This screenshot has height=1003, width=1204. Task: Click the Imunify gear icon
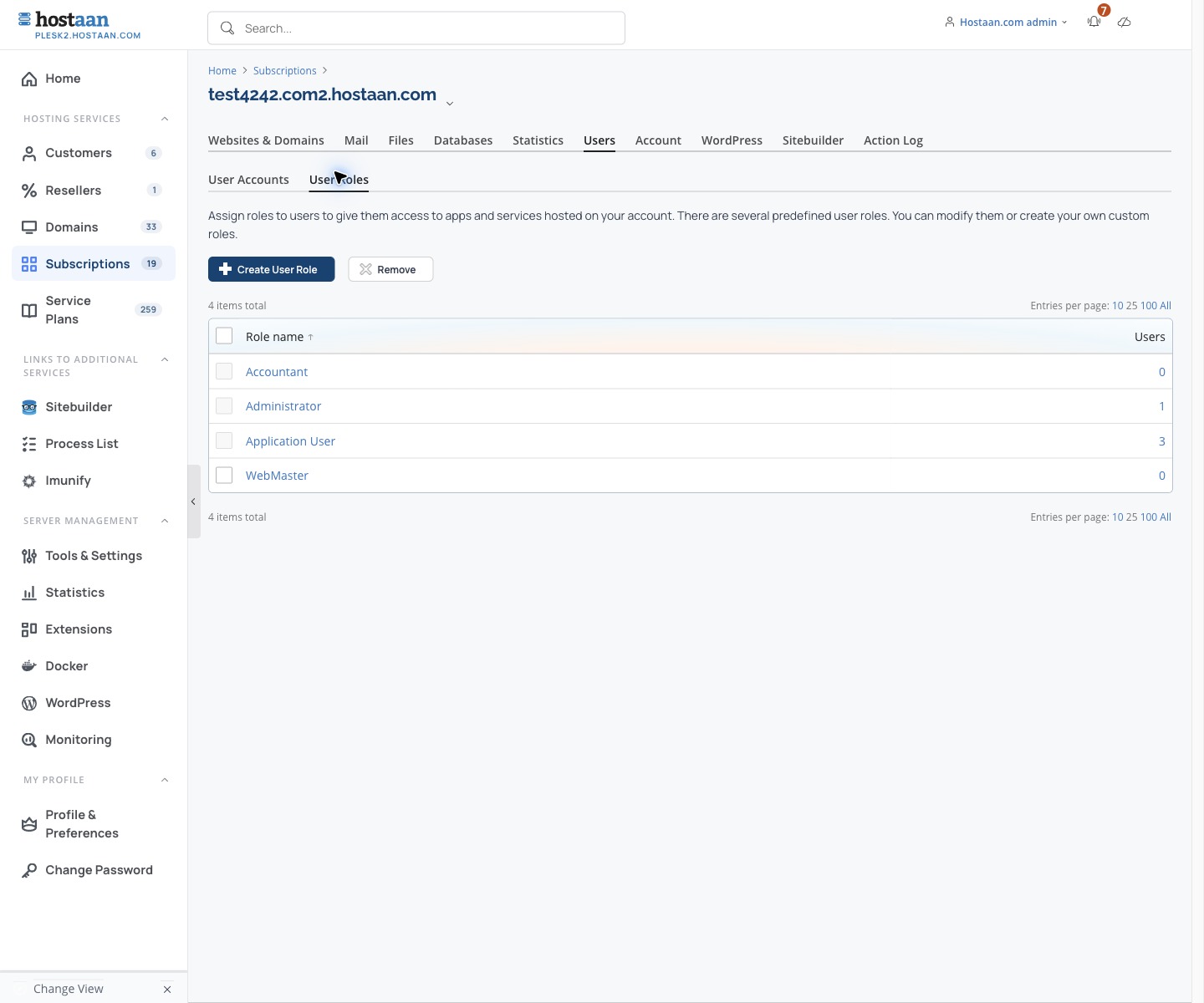[29, 481]
